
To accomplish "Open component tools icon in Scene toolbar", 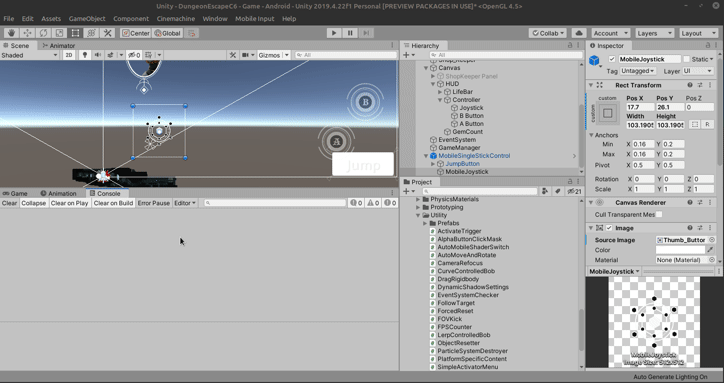I will pyautogui.click(x=233, y=55).
